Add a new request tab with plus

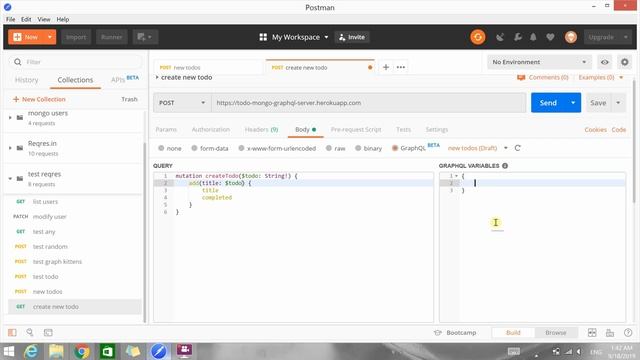386,67
